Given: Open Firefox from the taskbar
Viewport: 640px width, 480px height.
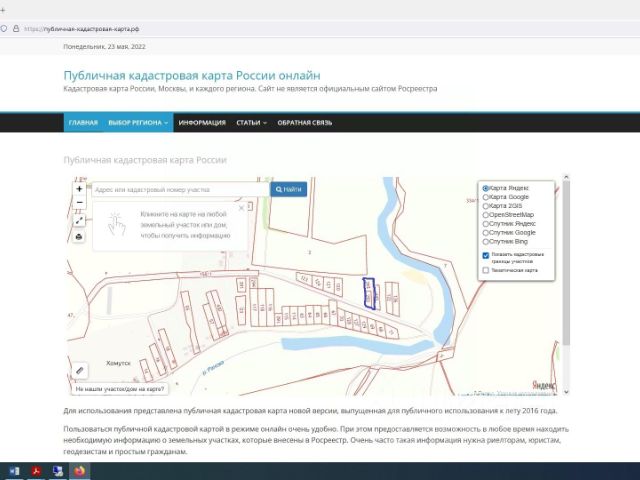Looking at the screenshot, I should click(x=80, y=470).
